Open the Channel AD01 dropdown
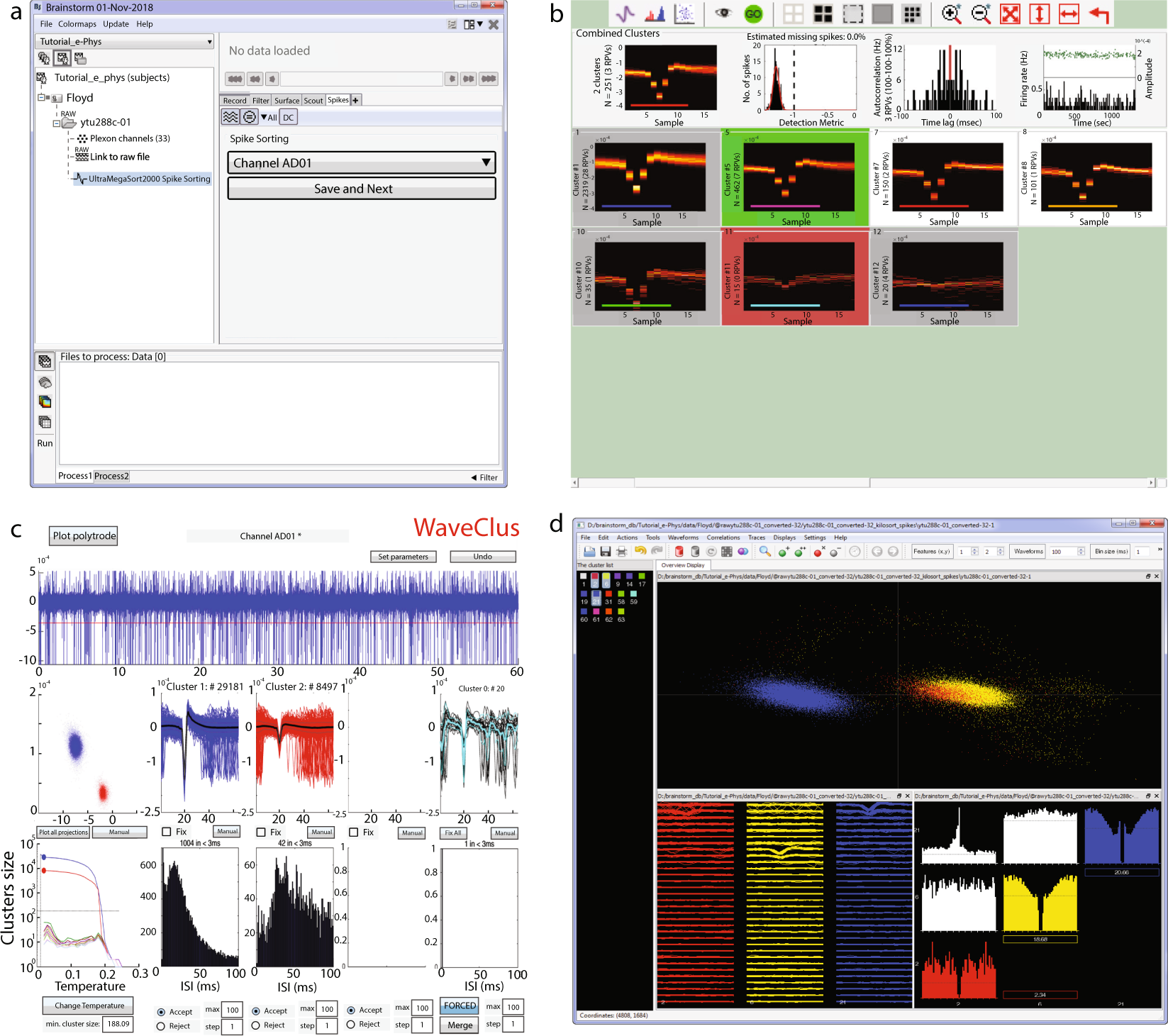The image size is (1168, 1036). [361, 163]
